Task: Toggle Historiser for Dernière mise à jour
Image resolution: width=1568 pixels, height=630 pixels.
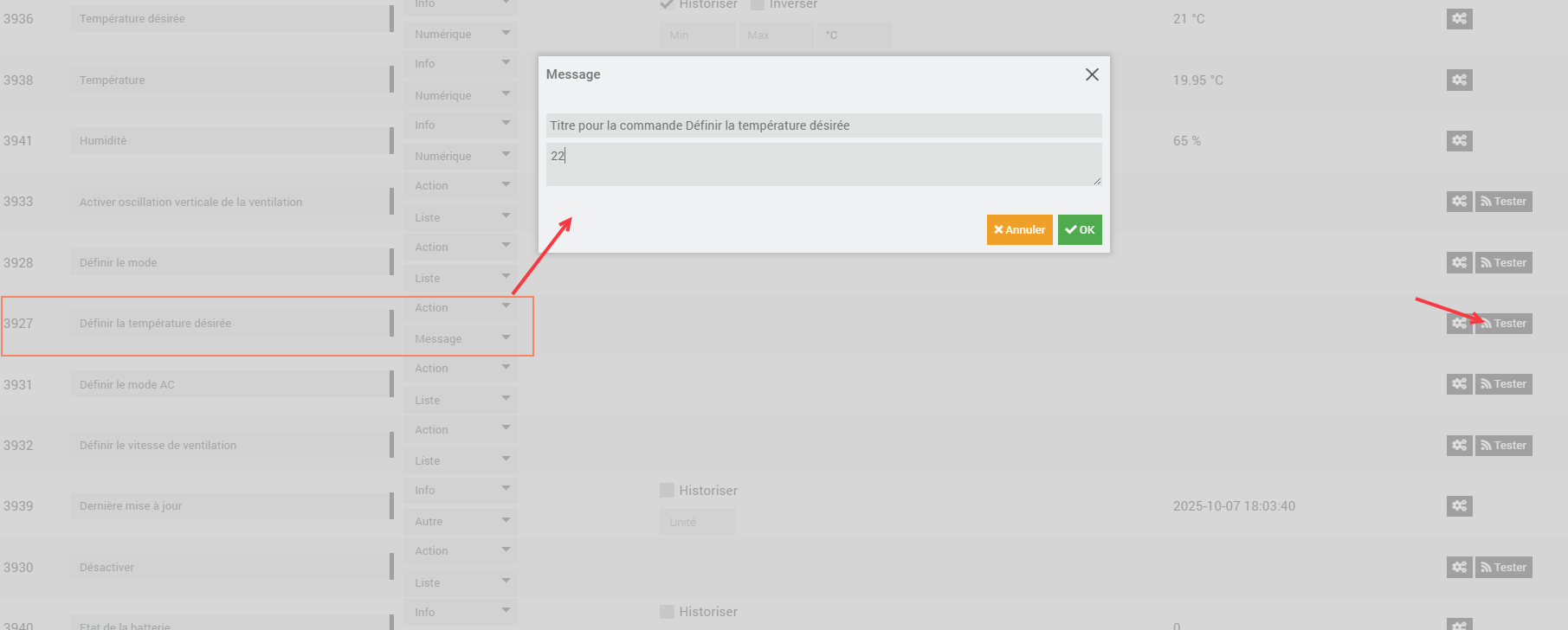Action: point(667,491)
